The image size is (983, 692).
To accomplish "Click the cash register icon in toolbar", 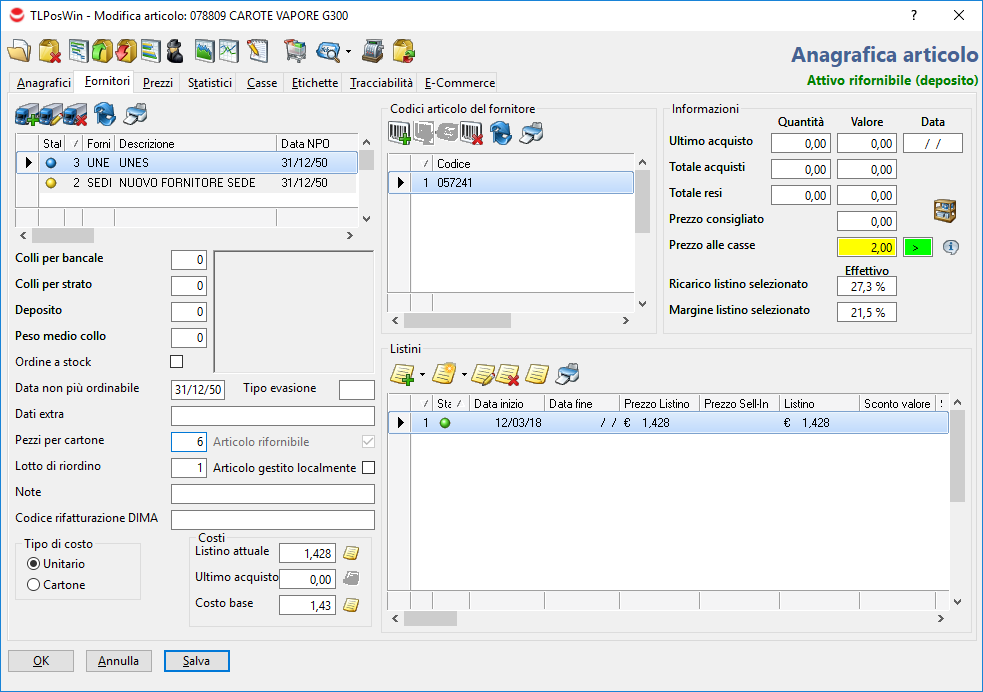I will (x=373, y=50).
